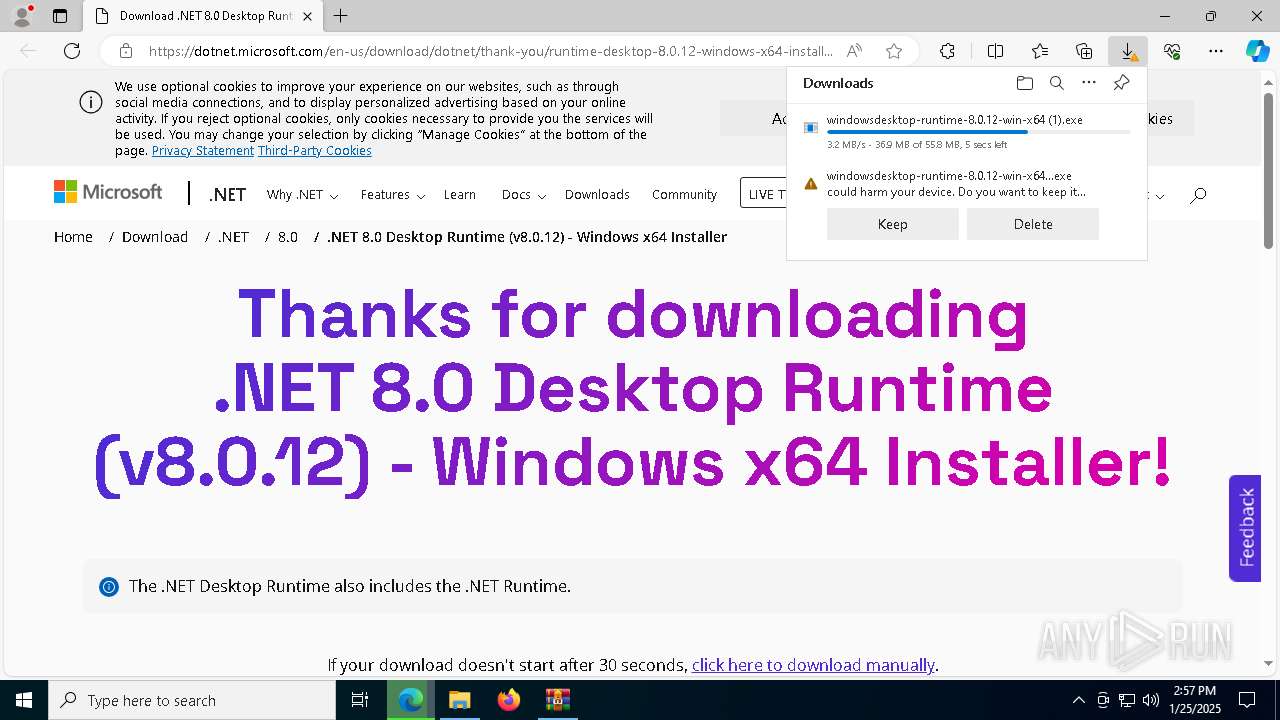1280x720 pixels.
Task: Open a new browser tab
Action: [341, 16]
